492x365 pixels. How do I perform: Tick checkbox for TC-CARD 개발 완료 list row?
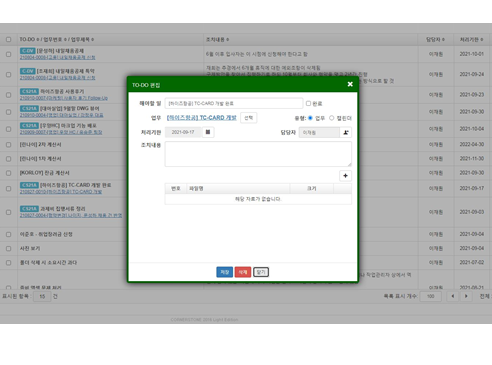[x=9, y=189]
